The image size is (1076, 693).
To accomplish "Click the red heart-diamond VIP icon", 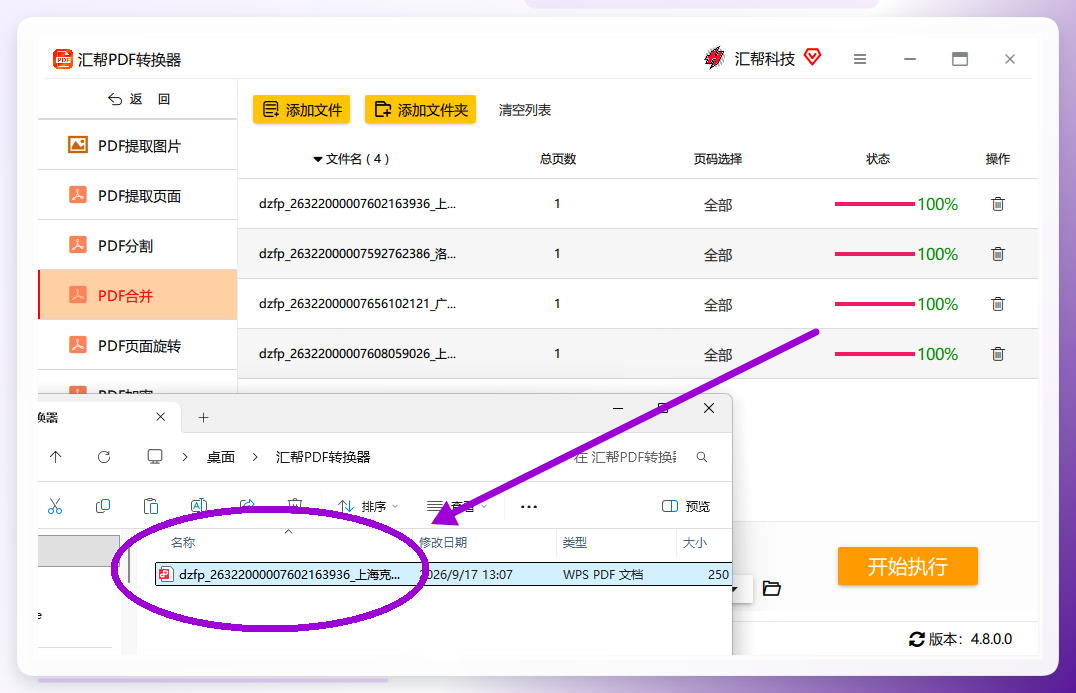I will pyautogui.click(x=812, y=57).
